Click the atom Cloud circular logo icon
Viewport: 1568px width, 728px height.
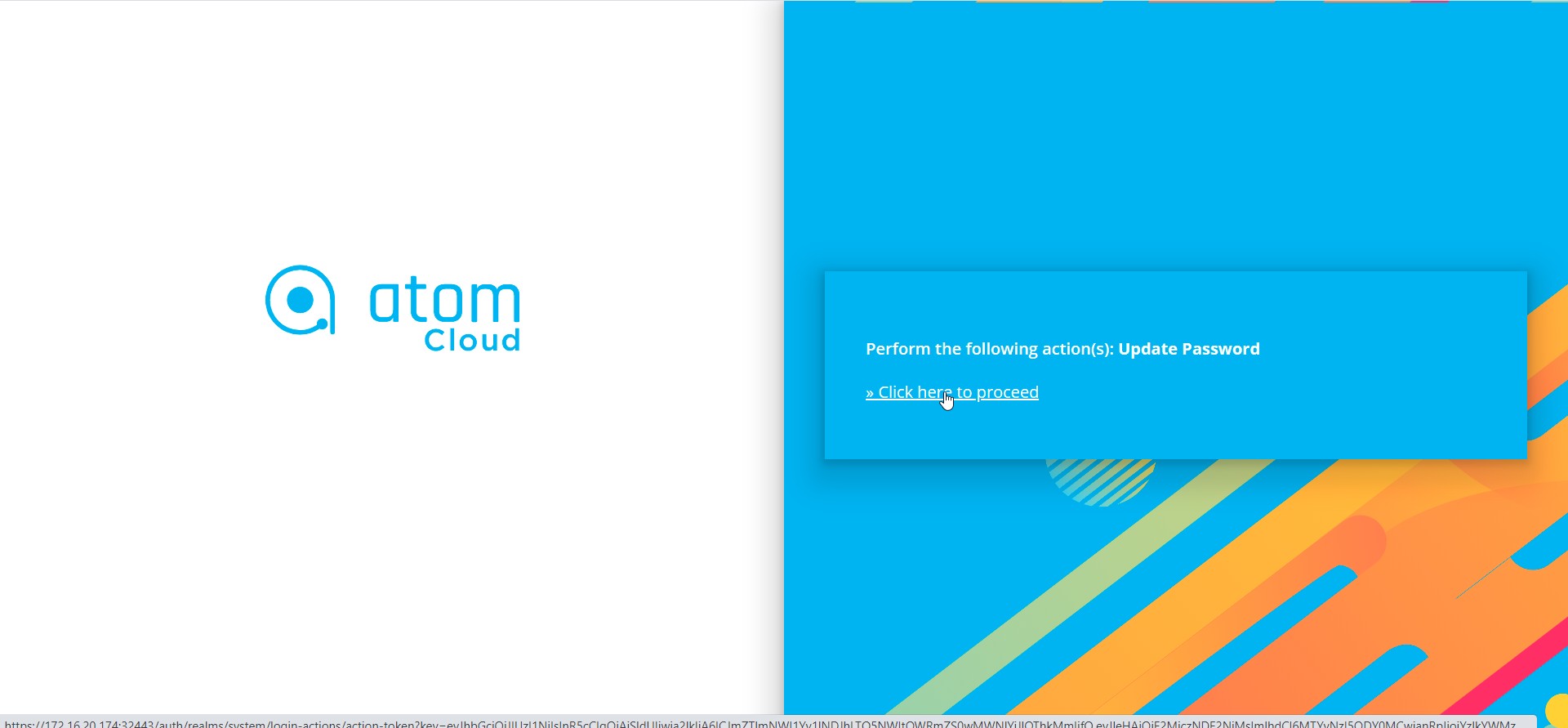pyautogui.click(x=301, y=300)
